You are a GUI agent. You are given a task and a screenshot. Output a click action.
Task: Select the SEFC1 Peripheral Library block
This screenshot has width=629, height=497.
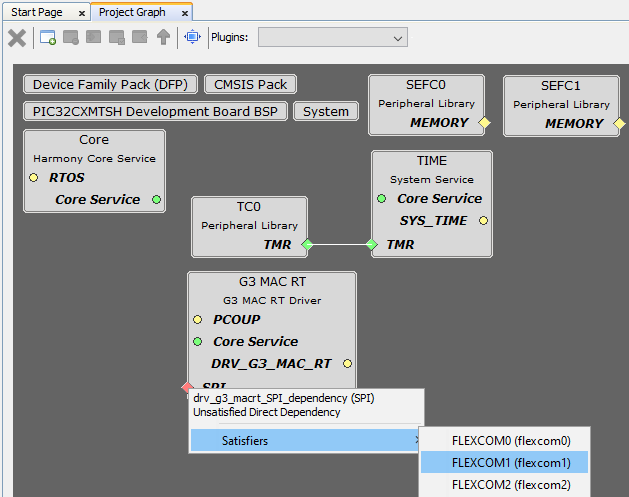pos(561,106)
